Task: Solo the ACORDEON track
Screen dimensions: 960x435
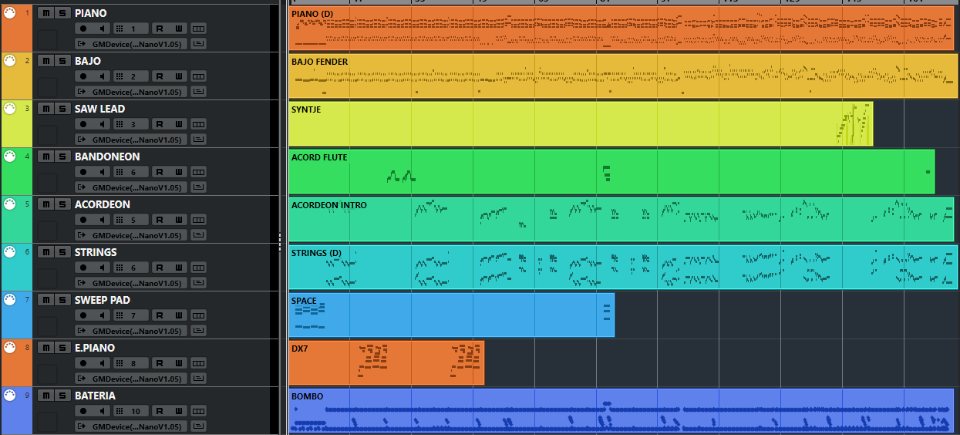Action: tap(62, 204)
